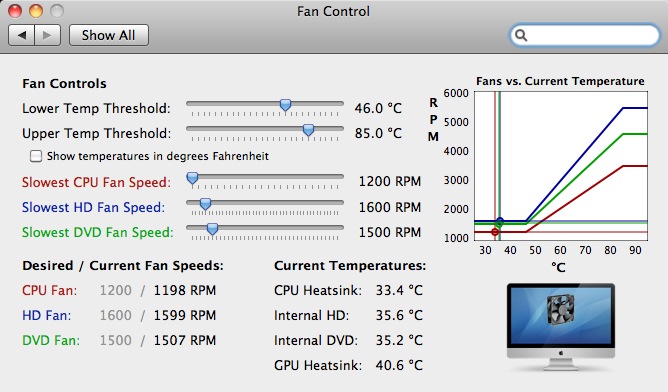The image size is (668, 392).
Task: Click the back arrow navigation button
Action: point(22,35)
